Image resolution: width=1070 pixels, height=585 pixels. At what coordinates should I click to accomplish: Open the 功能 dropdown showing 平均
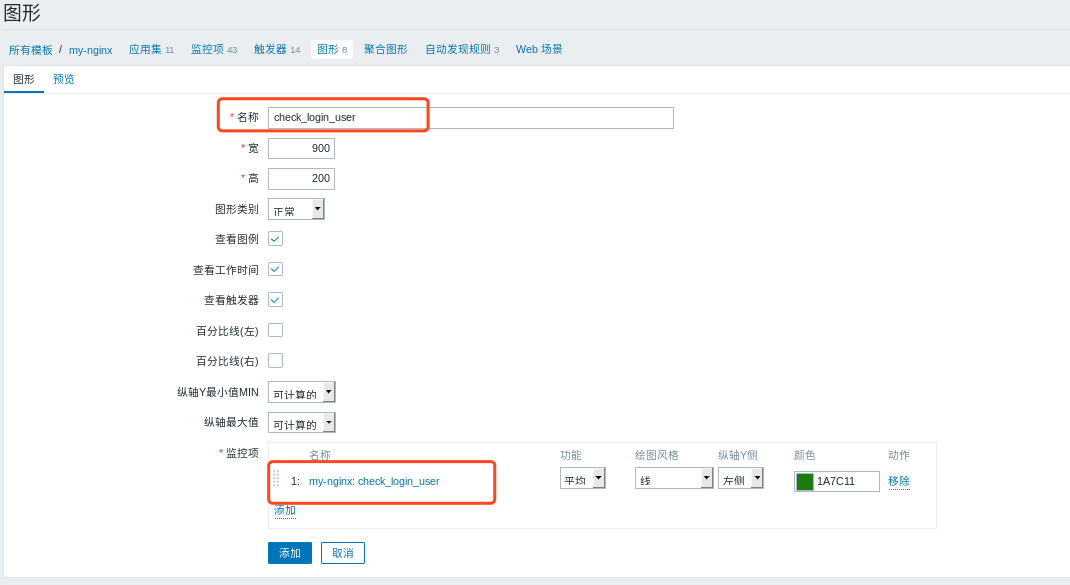coord(582,478)
